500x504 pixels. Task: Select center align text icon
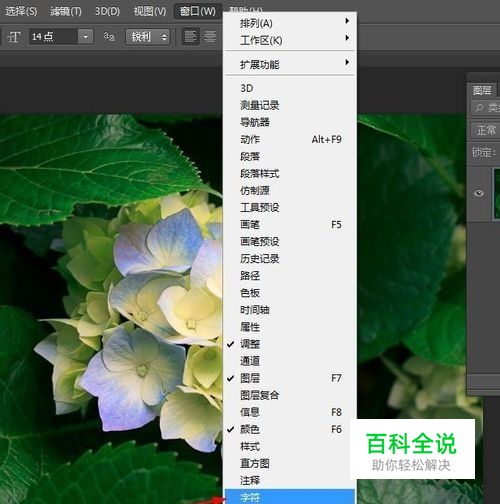point(210,36)
